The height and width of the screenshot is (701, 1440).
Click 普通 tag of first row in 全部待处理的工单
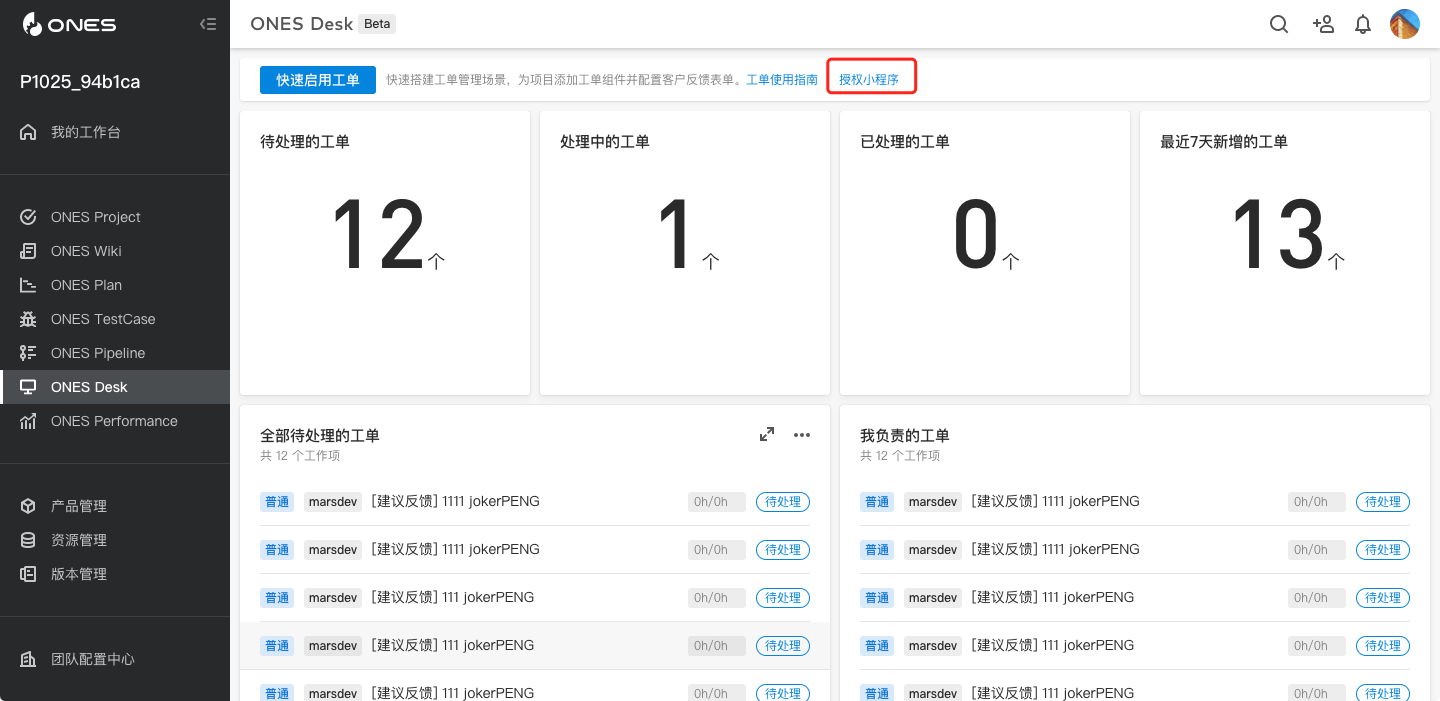(x=277, y=502)
